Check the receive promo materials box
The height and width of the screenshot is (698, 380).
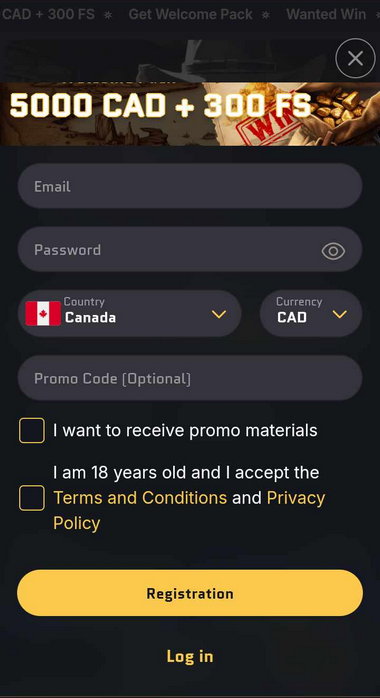32,430
